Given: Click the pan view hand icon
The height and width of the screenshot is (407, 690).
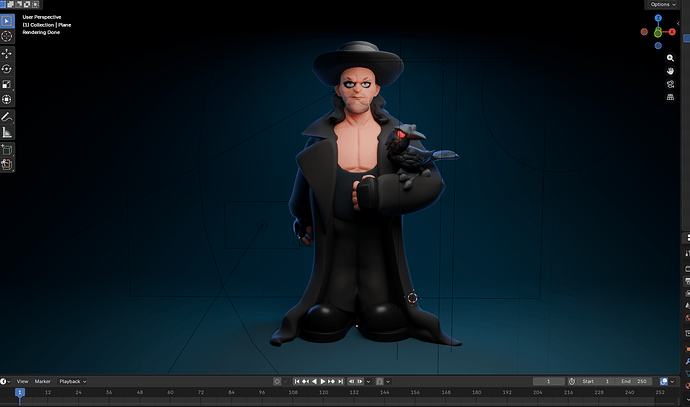Looking at the screenshot, I should click(x=670, y=71).
